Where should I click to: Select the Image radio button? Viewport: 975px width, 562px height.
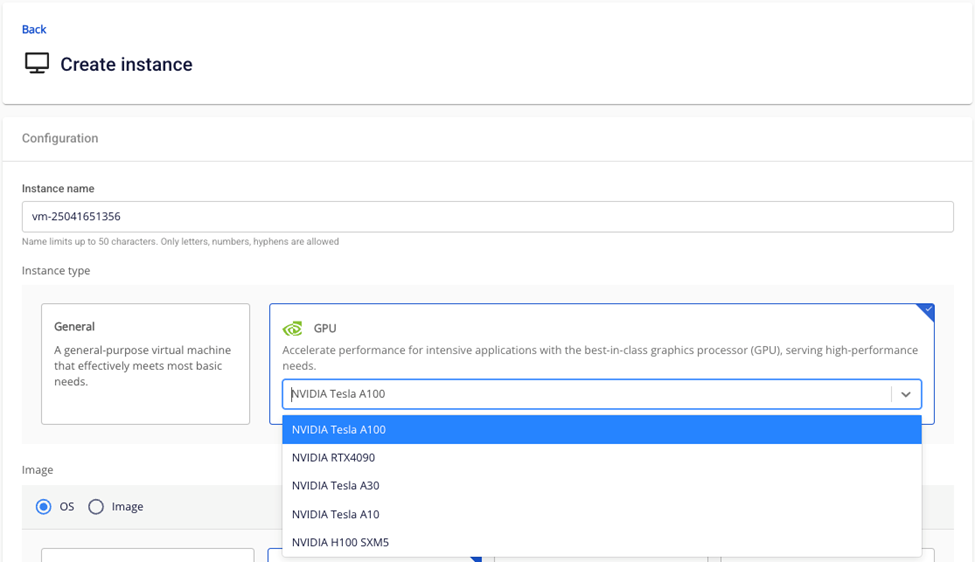click(x=96, y=507)
